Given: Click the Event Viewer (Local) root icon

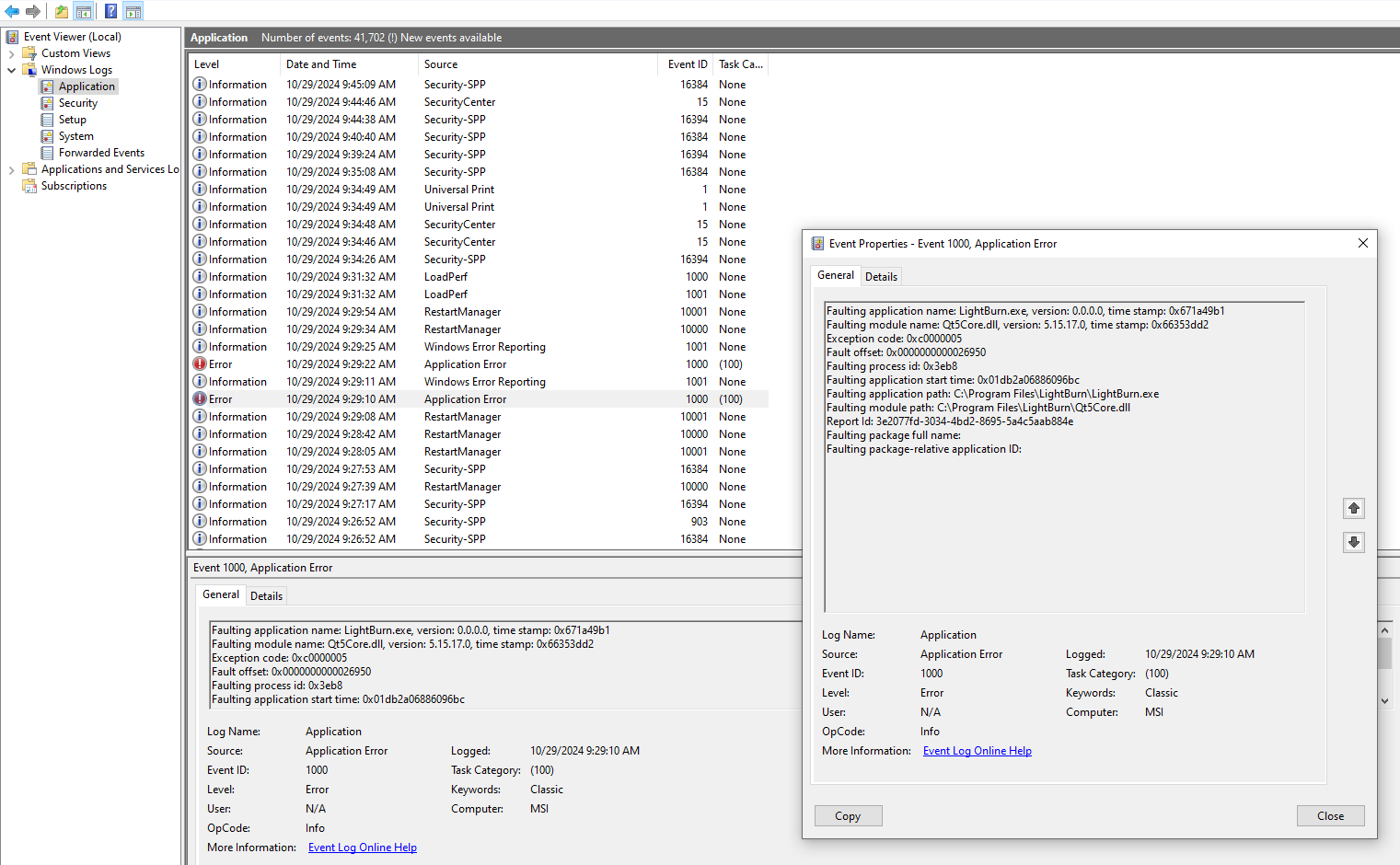Looking at the screenshot, I should tap(12, 37).
